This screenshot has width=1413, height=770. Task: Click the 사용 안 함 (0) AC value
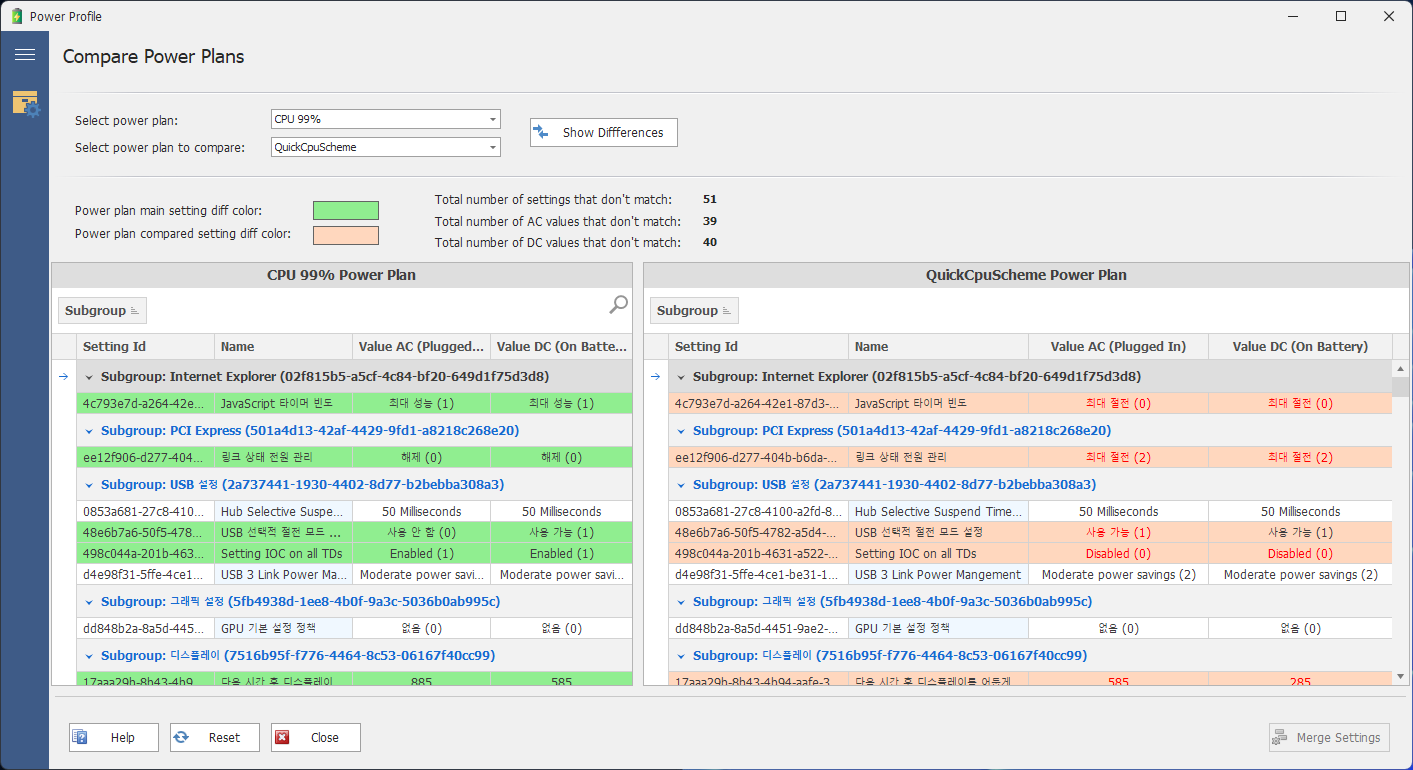(421, 533)
